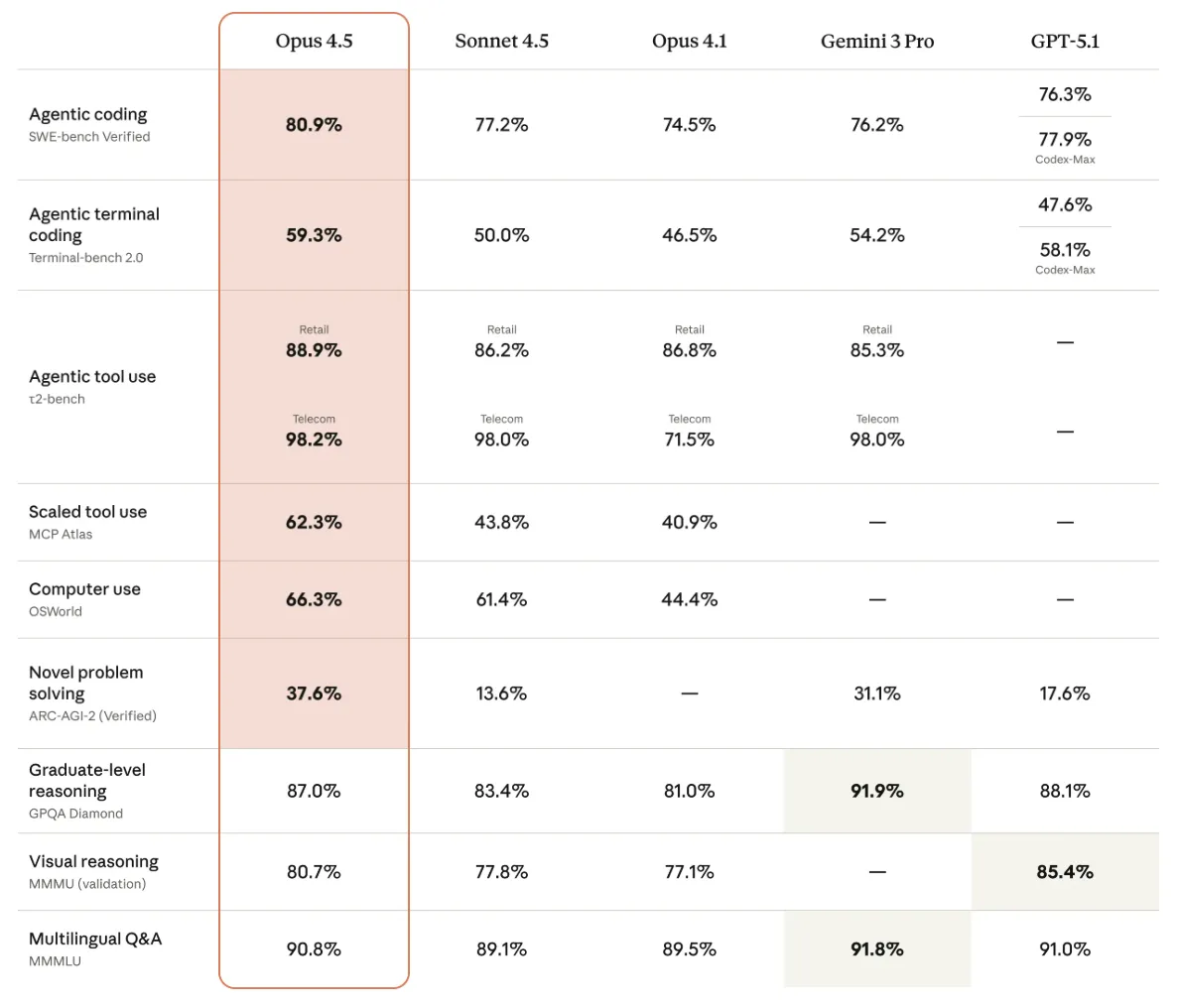Screen dimensions: 1179x1008
Task: Click Opus 4.5's Retail score 88.9%
Action: click(x=314, y=350)
